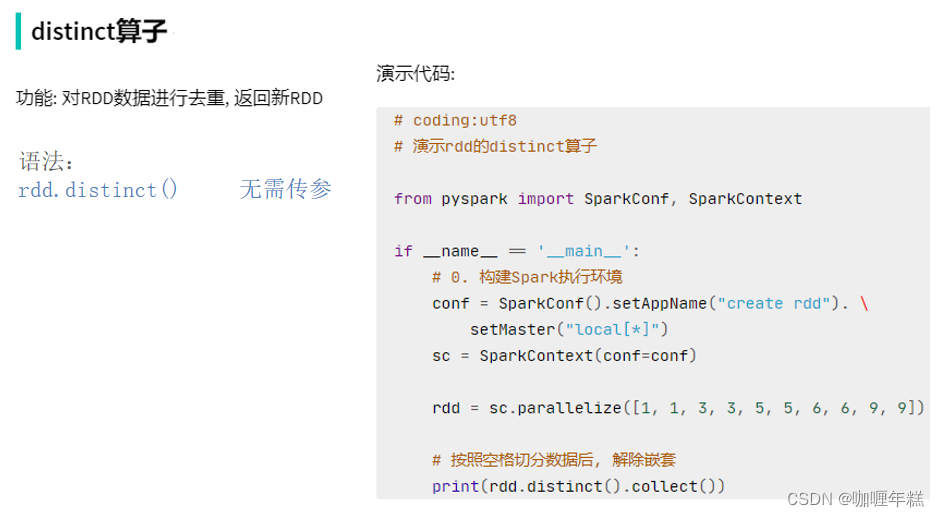
Task: Click the '# 演示rdd的distinct算子' comment
Action: (x=495, y=146)
